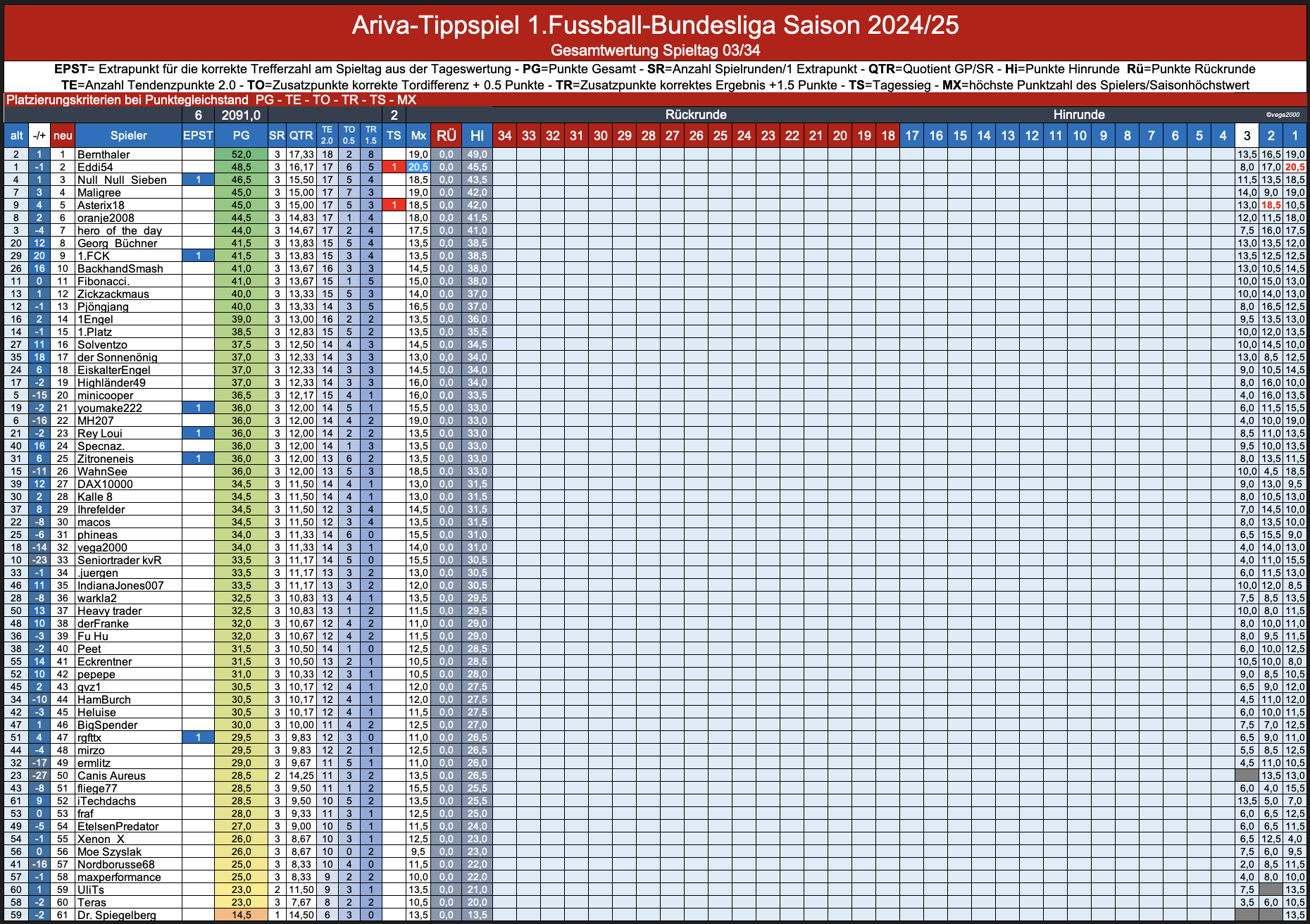Select player name 'minicooper'
1310x924 pixels.
click(106, 395)
